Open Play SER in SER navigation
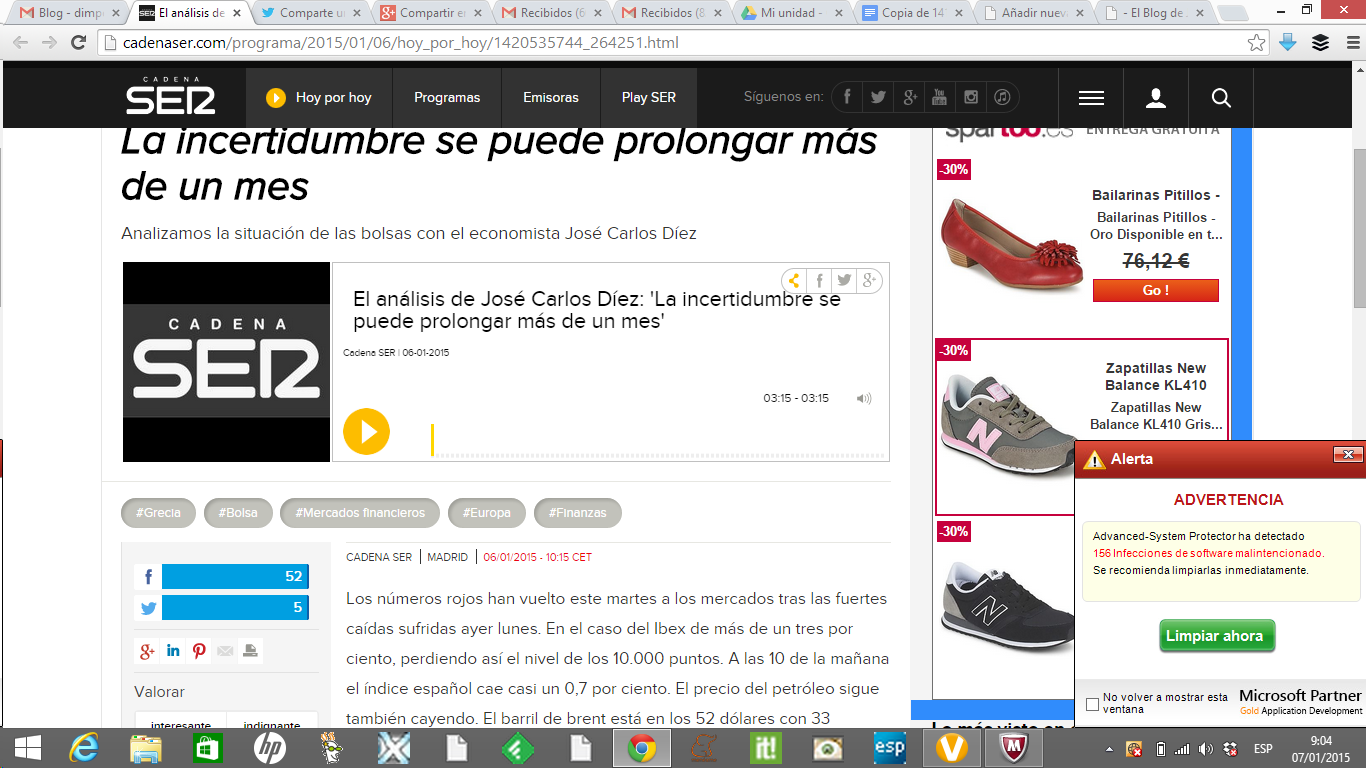Screen dimensions: 1366x768 pos(649,98)
